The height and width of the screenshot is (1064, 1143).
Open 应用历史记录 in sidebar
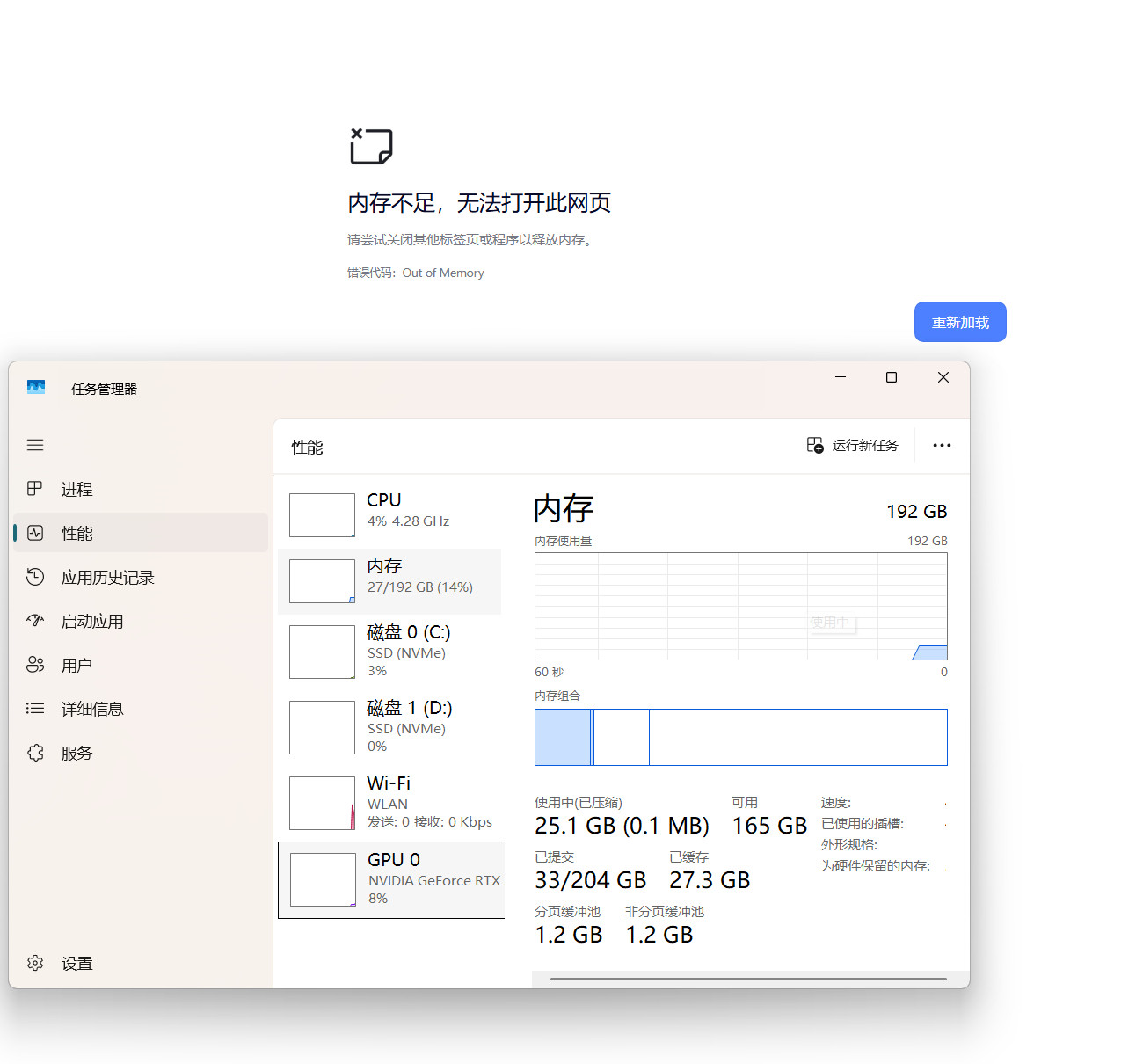141,577
